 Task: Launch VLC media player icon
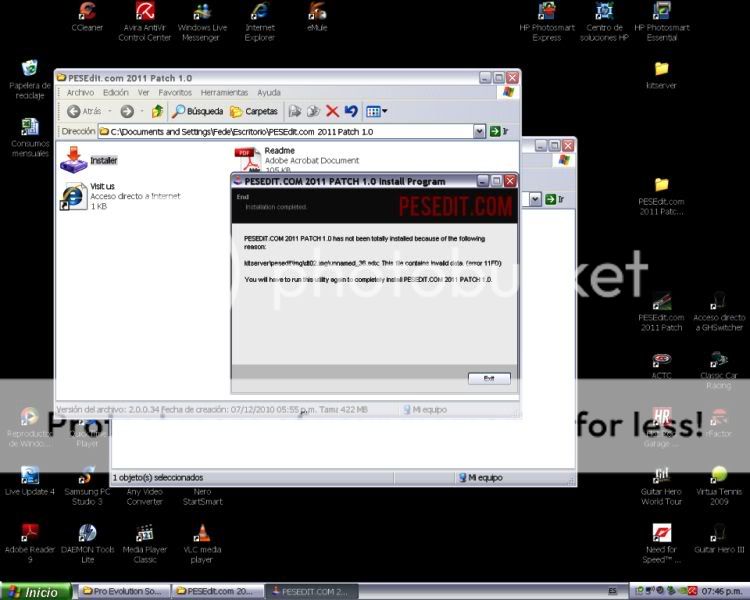(x=202, y=544)
